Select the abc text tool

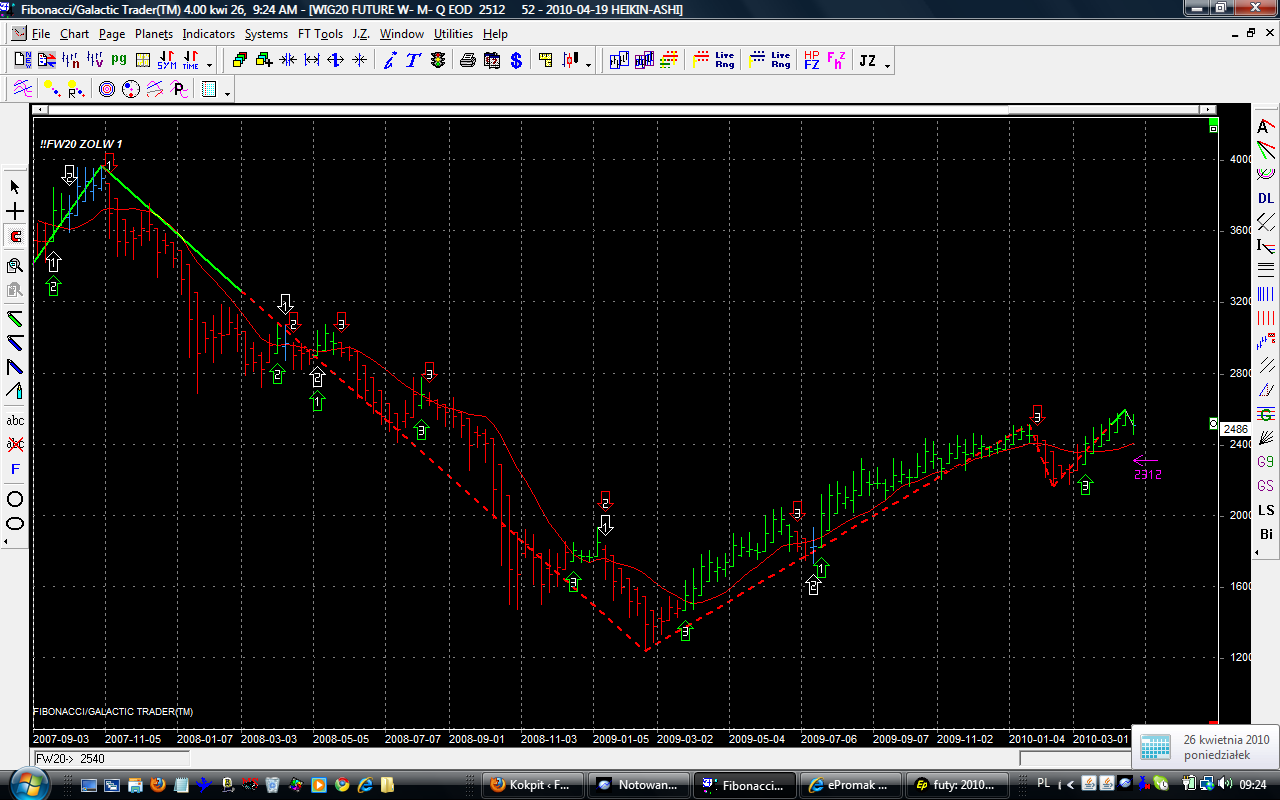pos(15,420)
